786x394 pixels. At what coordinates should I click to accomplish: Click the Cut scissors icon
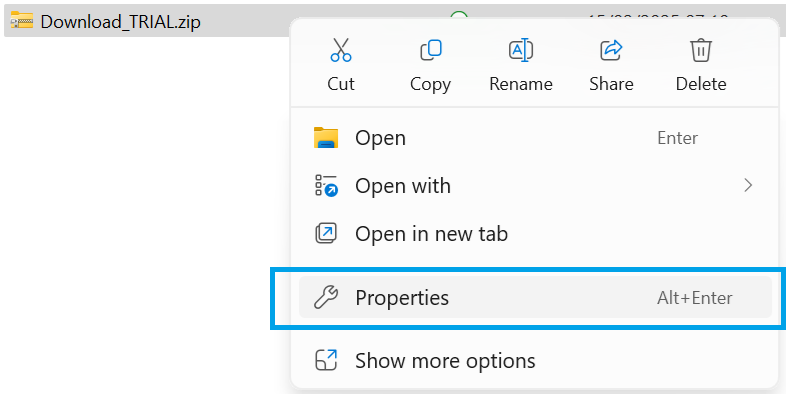coord(341,50)
